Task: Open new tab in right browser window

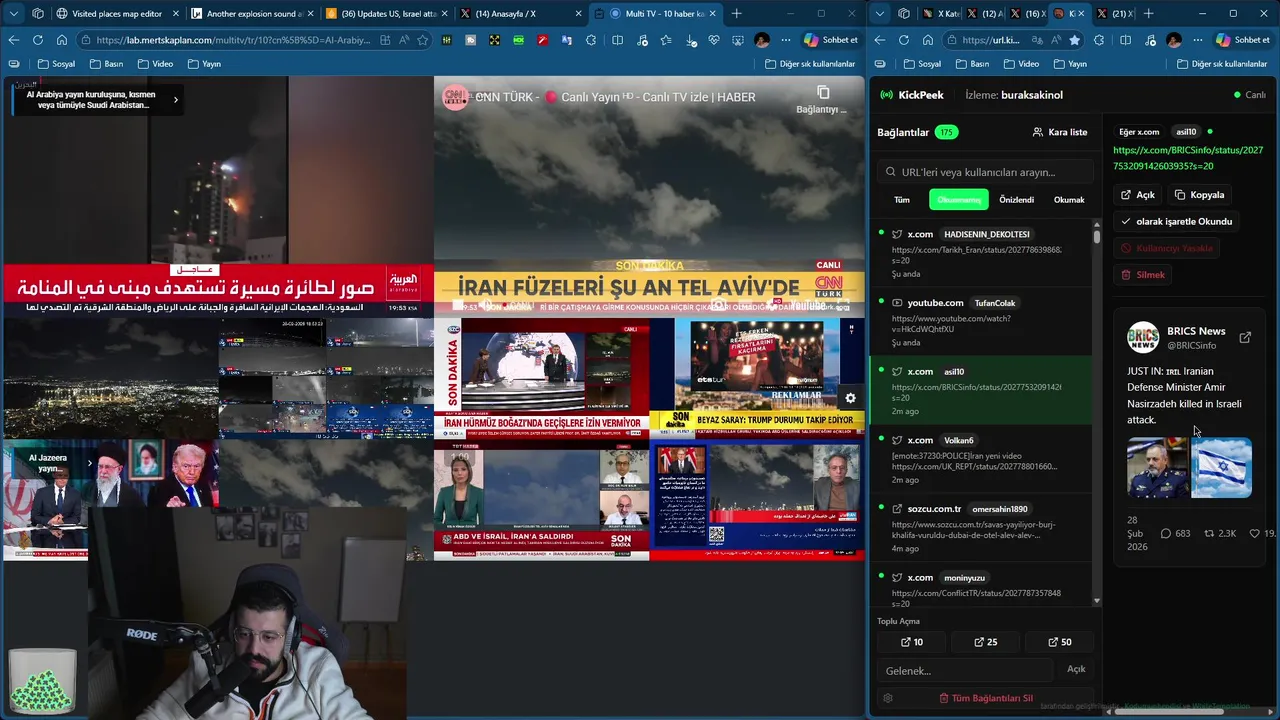Action: coord(1148,13)
